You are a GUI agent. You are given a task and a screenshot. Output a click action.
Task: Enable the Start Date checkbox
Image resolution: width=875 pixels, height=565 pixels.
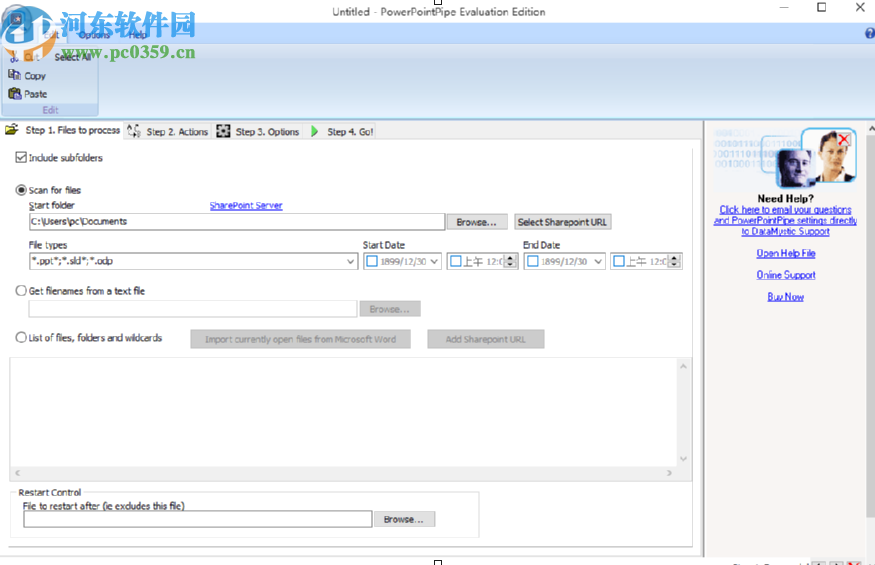372,262
